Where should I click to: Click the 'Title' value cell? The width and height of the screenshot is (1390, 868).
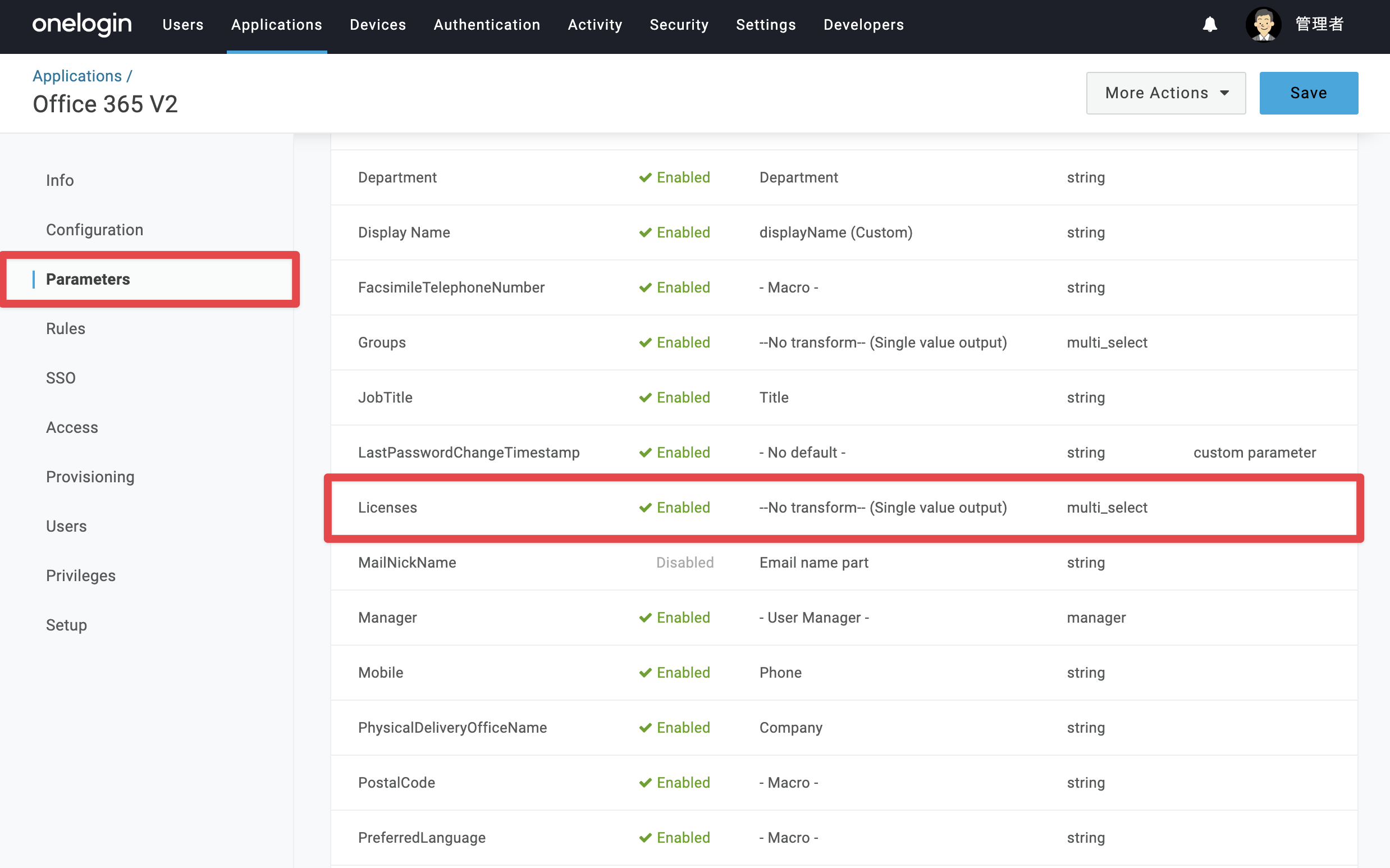[x=774, y=398]
